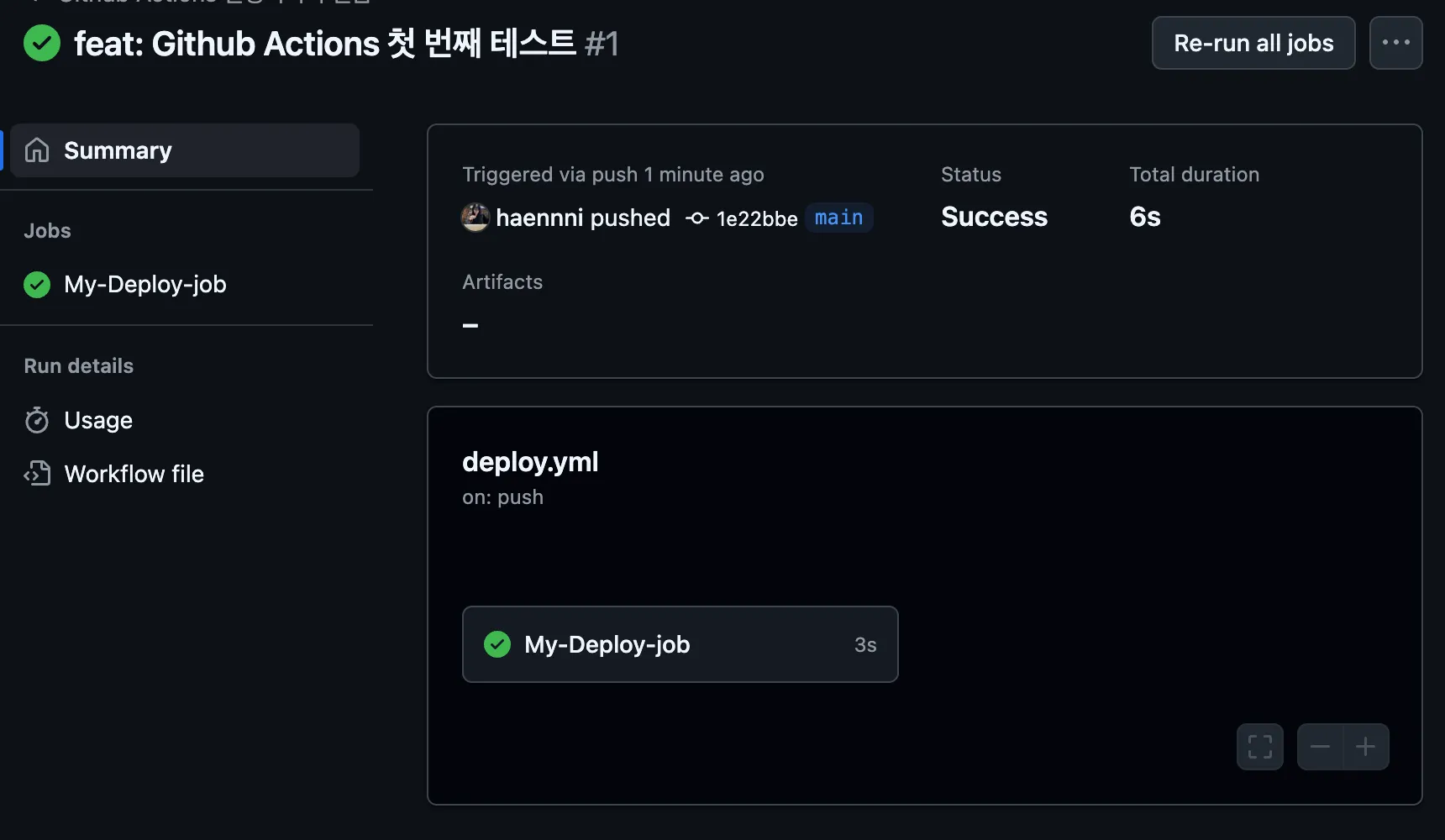
Task: Click the 'Artifacts' label
Action: point(502,282)
